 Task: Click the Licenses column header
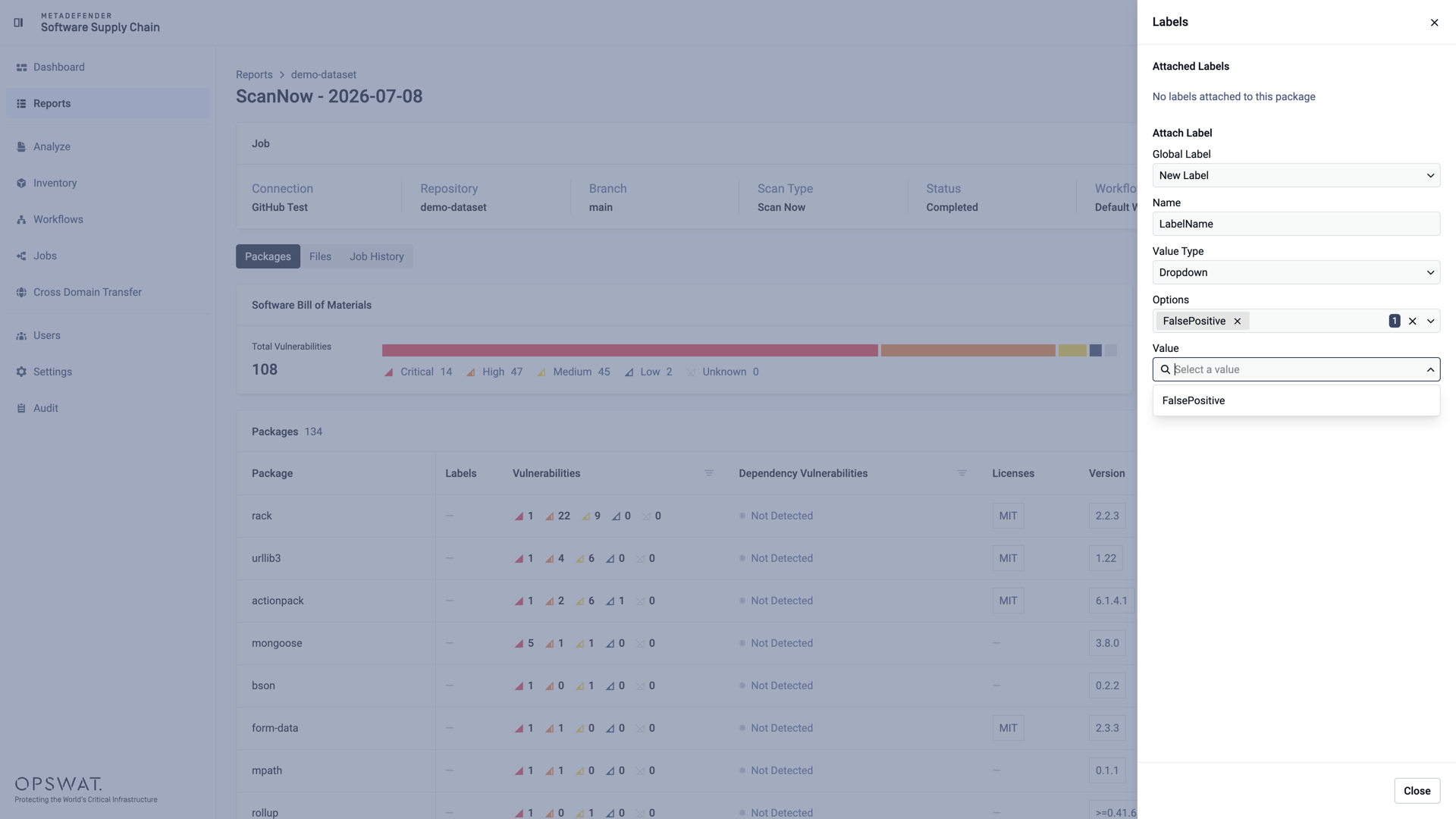pyautogui.click(x=1013, y=474)
